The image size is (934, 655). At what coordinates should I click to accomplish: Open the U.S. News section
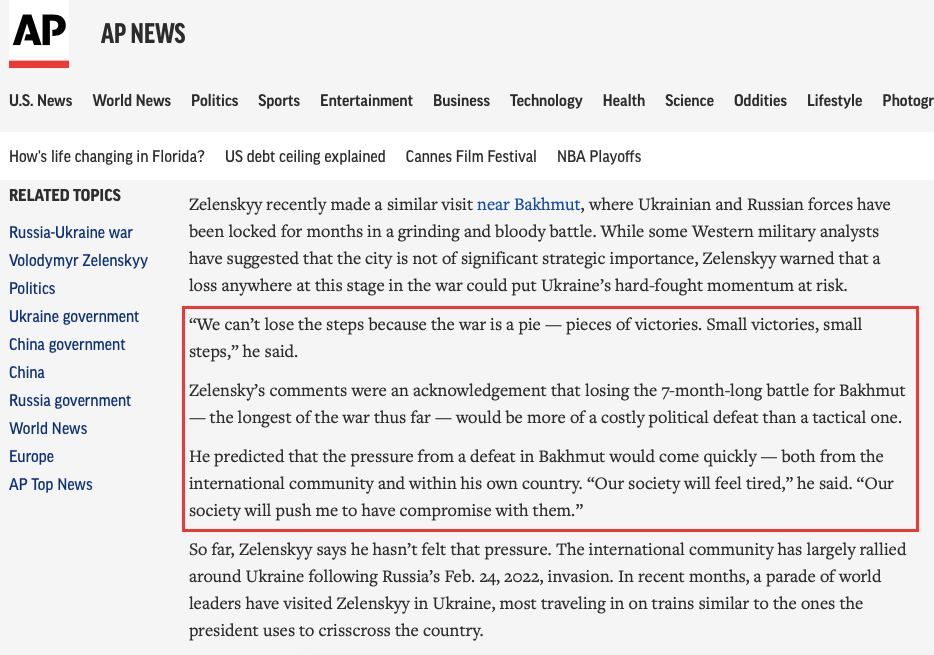coord(41,101)
